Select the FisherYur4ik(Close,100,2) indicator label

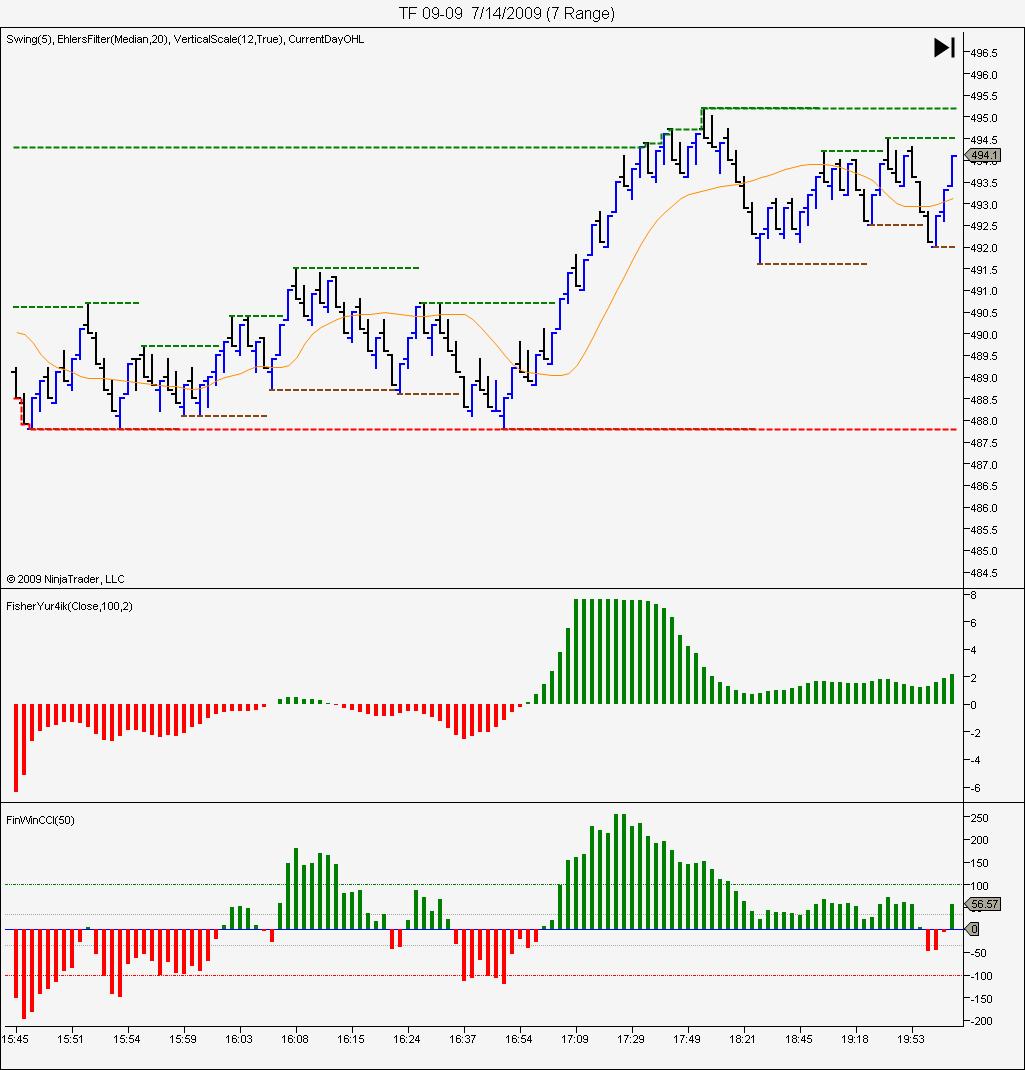point(69,606)
